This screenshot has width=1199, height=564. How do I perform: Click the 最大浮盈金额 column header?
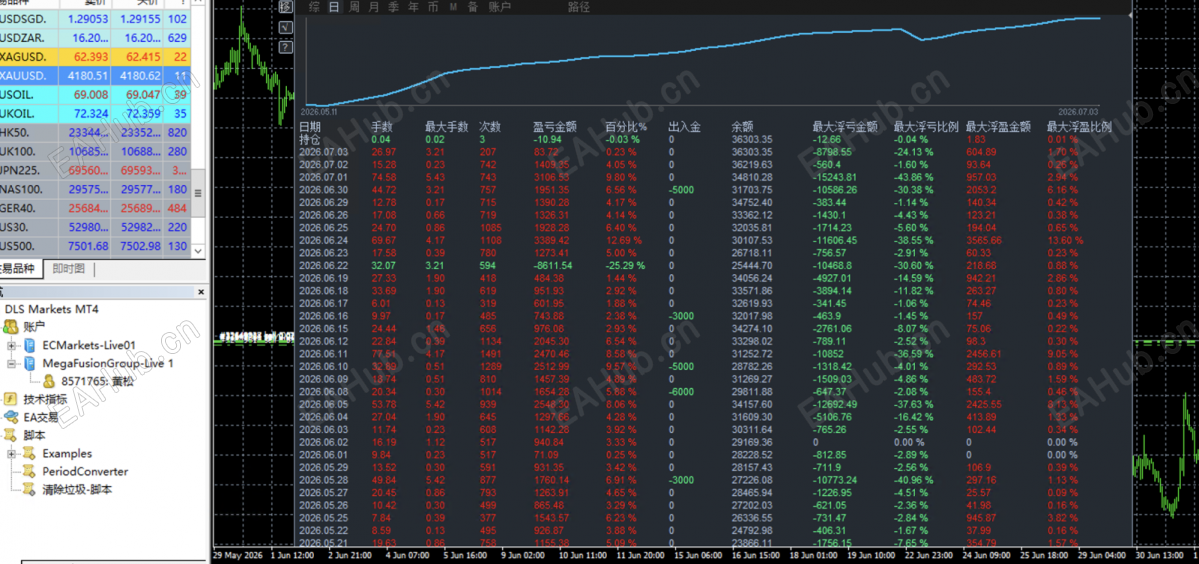click(x=999, y=127)
